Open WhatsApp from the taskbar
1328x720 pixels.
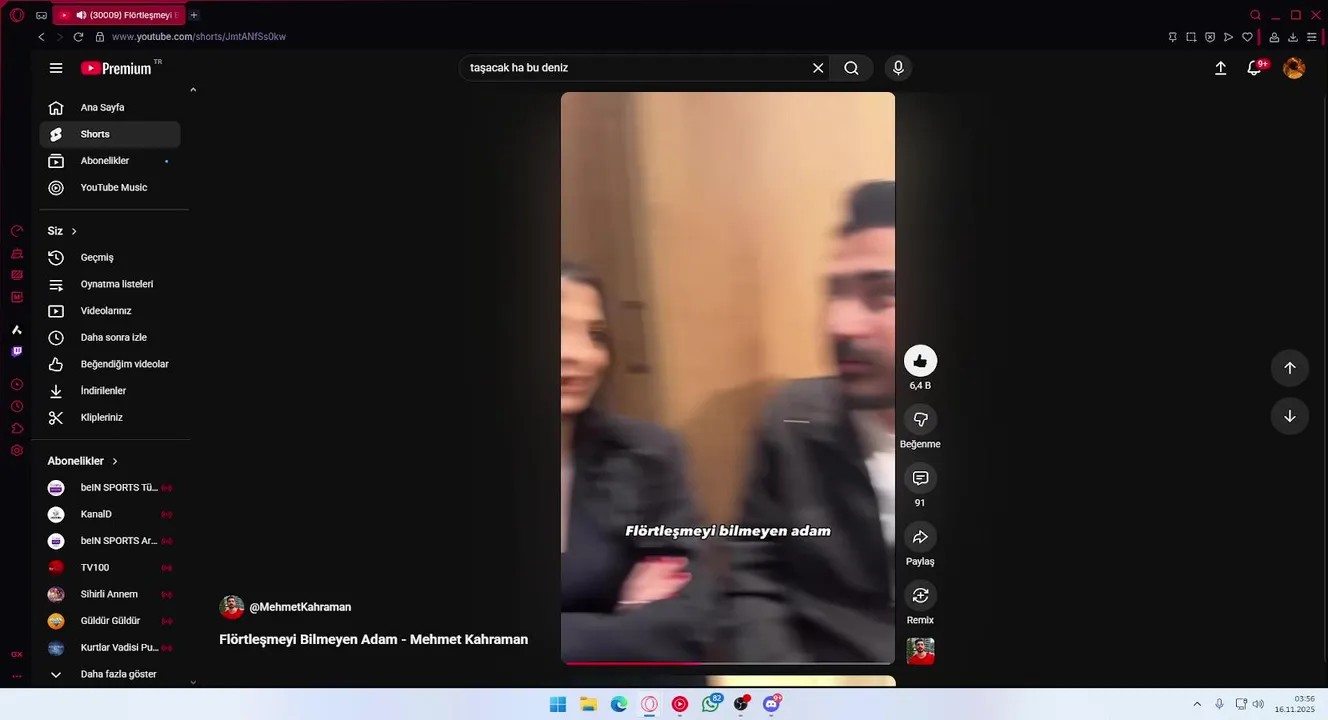[710, 704]
